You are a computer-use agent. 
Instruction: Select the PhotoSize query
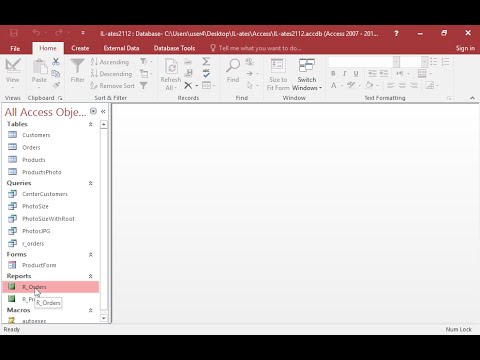click(51, 206)
